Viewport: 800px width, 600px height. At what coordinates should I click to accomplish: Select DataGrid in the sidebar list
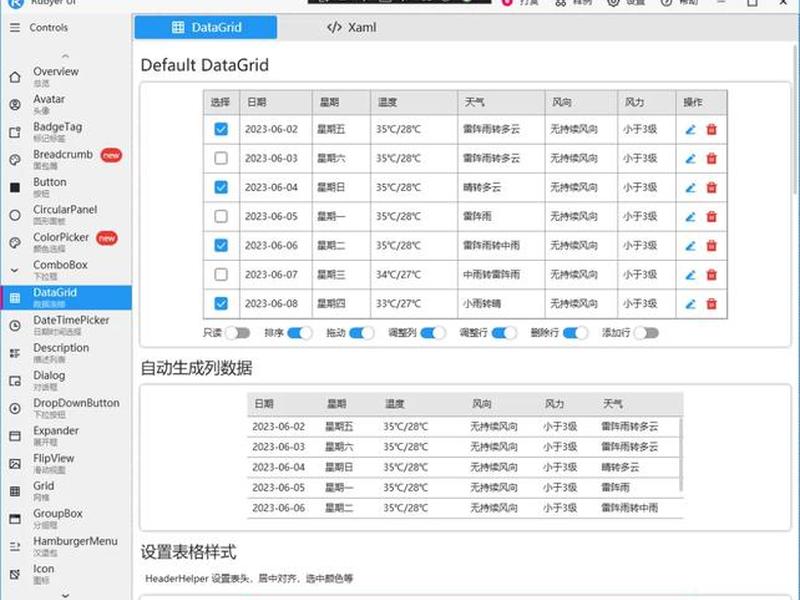(x=66, y=297)
